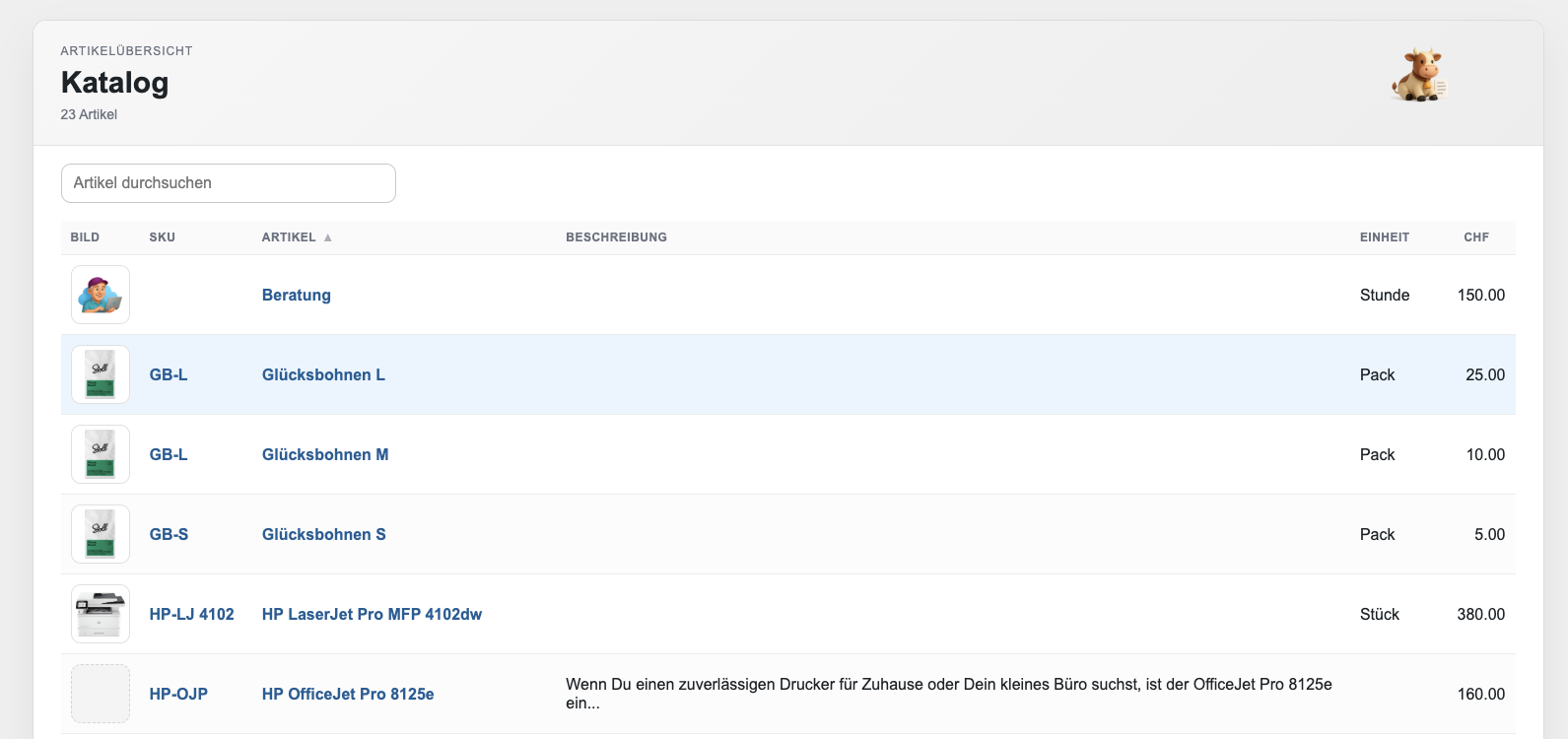Click the HP LaserJet printer image
This screenshot has width=1568, height=739.
[x=101, y=614]
